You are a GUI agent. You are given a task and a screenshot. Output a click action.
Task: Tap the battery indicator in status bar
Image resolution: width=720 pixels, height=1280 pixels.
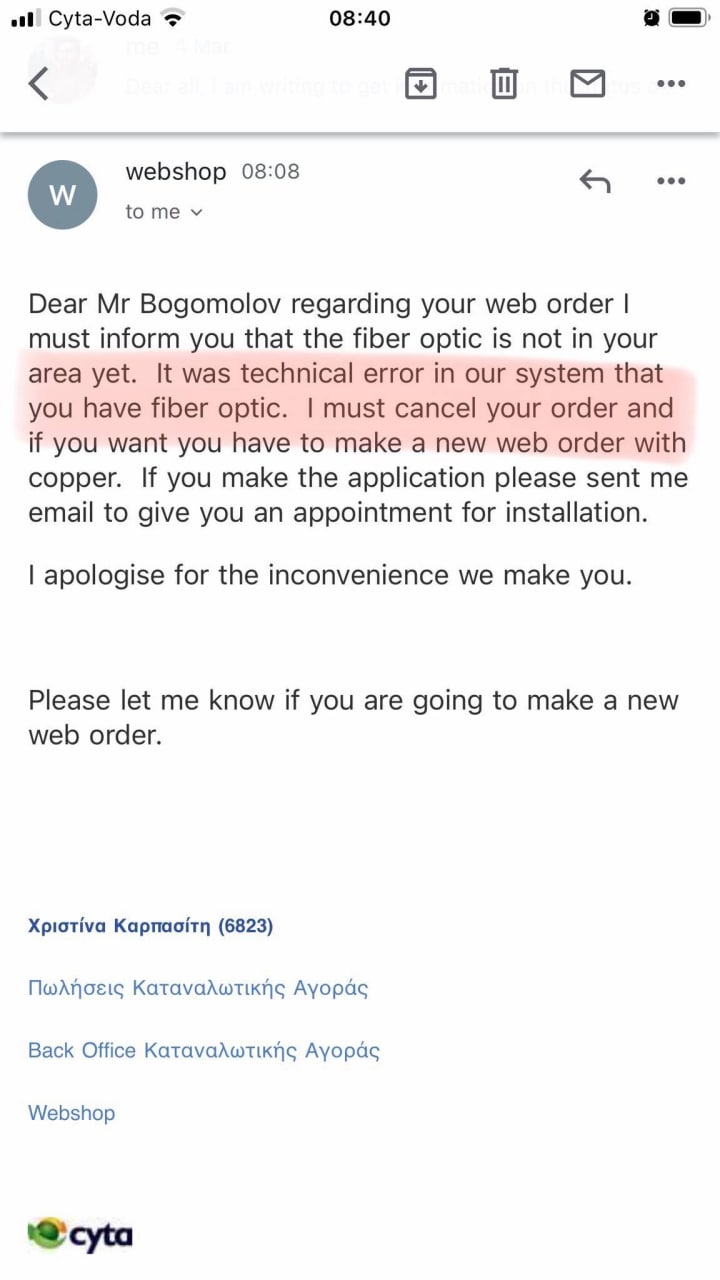pos(689,18)
